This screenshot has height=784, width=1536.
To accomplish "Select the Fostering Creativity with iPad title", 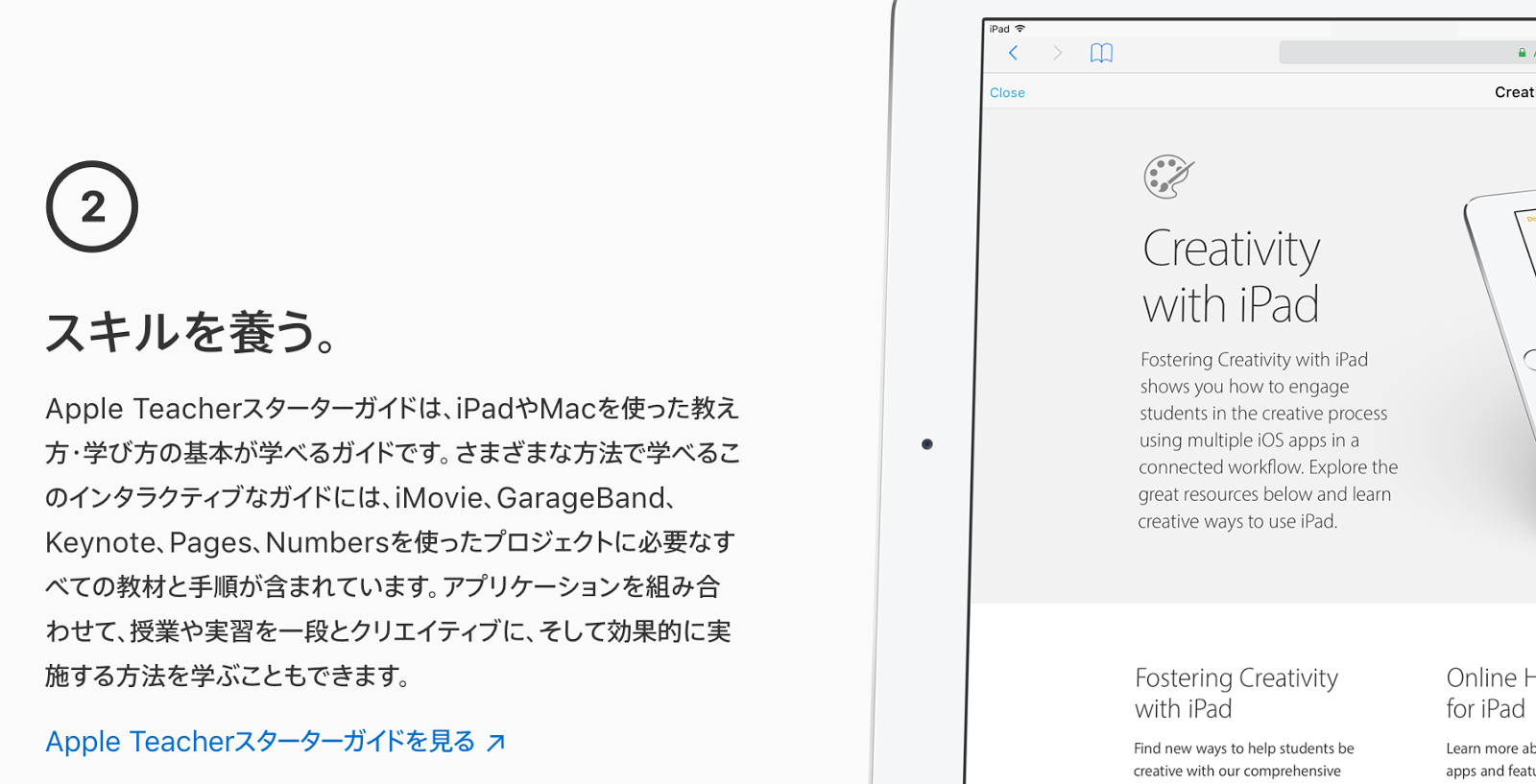I will (1236, 693).
